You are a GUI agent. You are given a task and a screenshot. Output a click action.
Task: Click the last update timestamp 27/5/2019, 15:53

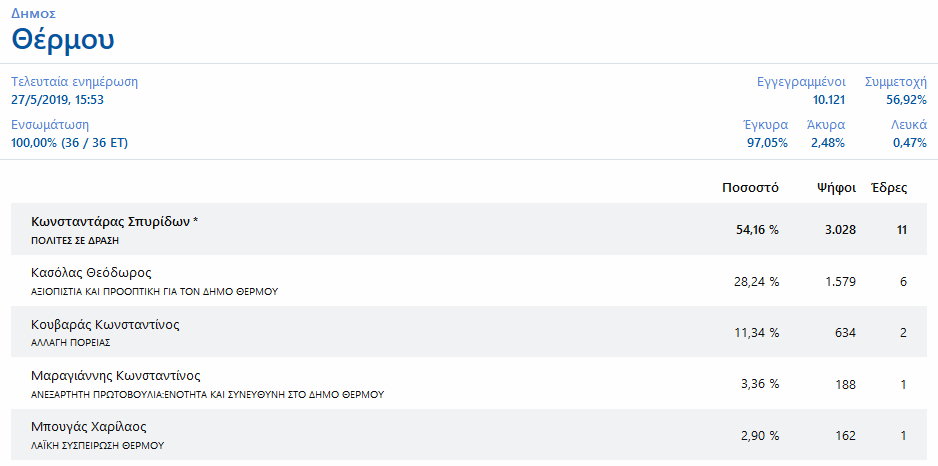coord(57,100)
